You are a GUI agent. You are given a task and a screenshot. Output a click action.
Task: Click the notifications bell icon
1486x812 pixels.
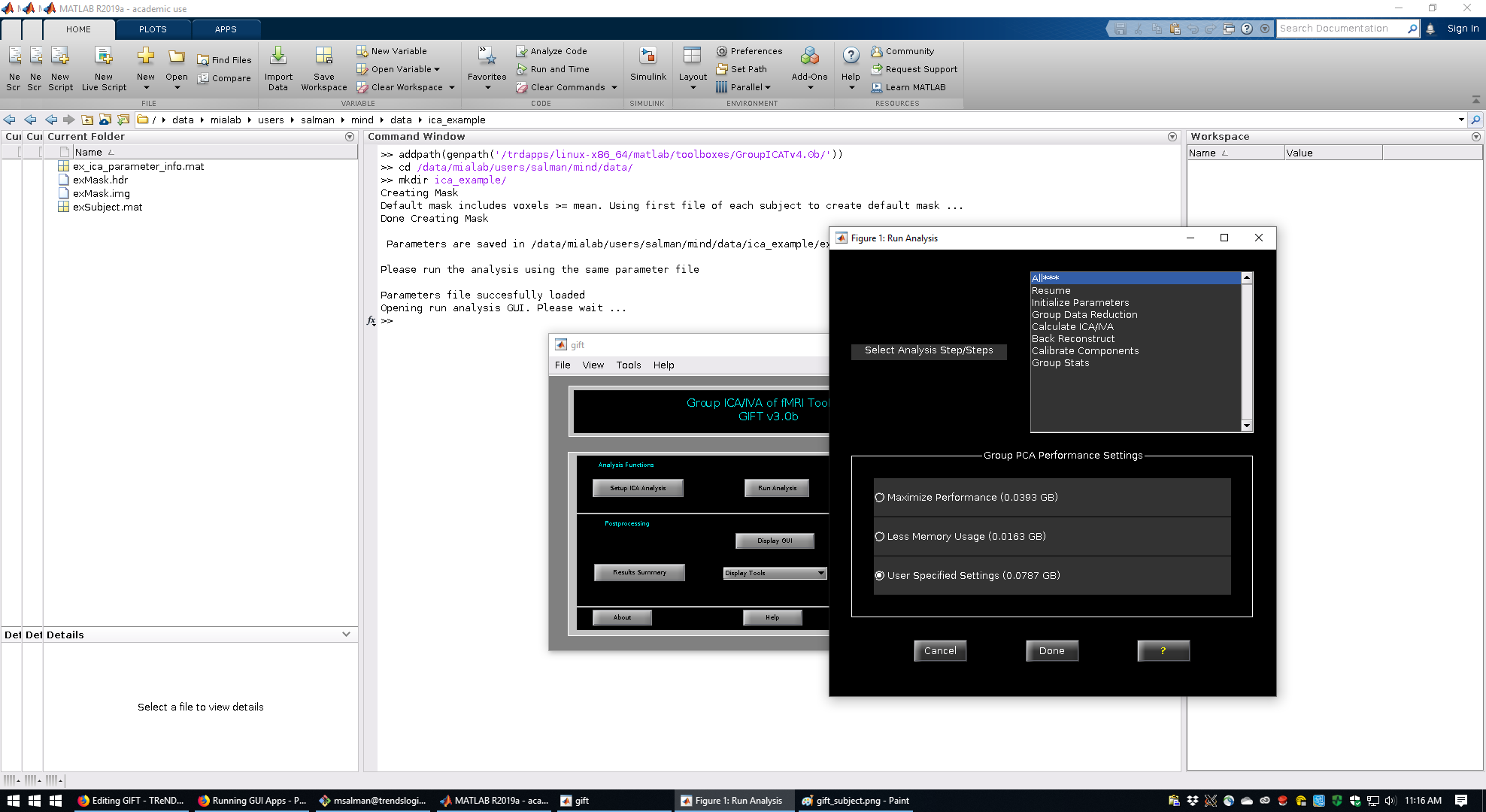(x=1430, y=29)
